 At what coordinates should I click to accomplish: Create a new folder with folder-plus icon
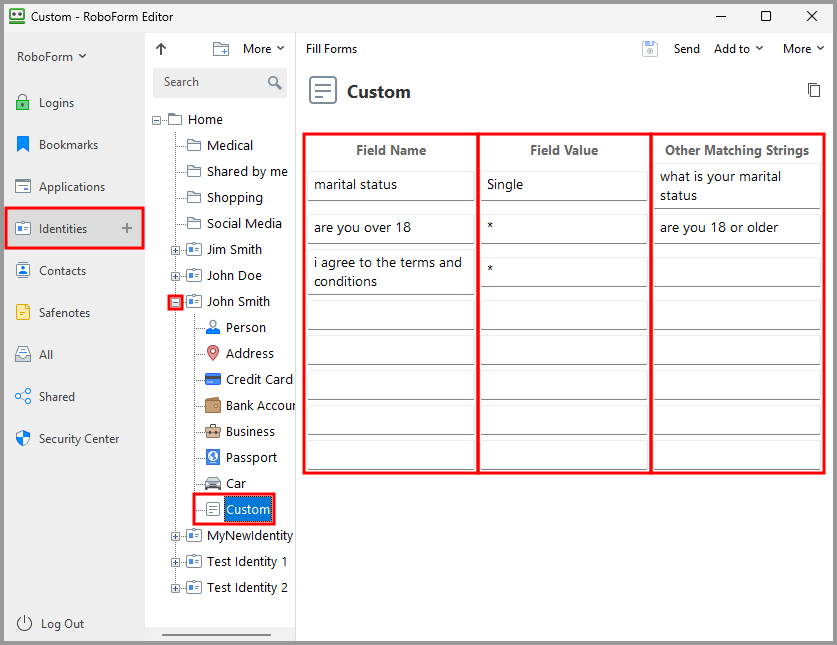click(x=220, y=49)
